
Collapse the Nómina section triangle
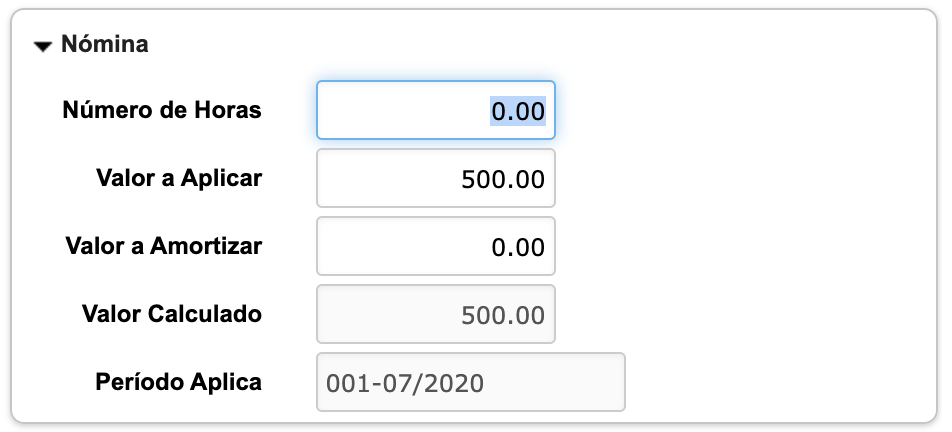[43, 46]
